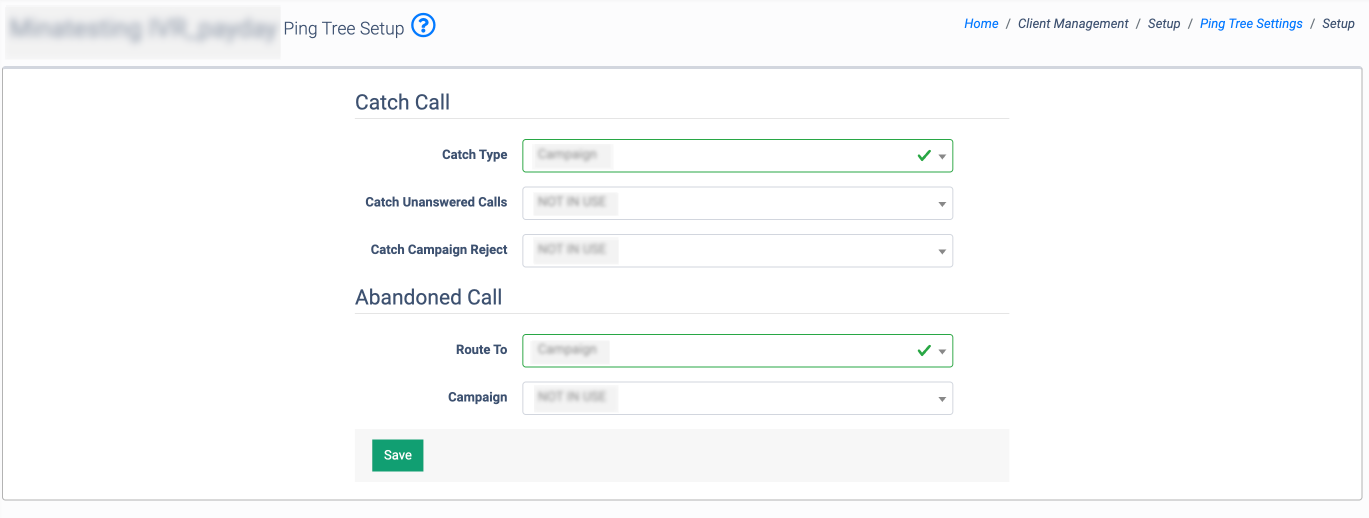Click the Abandoned Call section heading
Viewport: 1369px width, 518px height.
(x=428, y=297)
